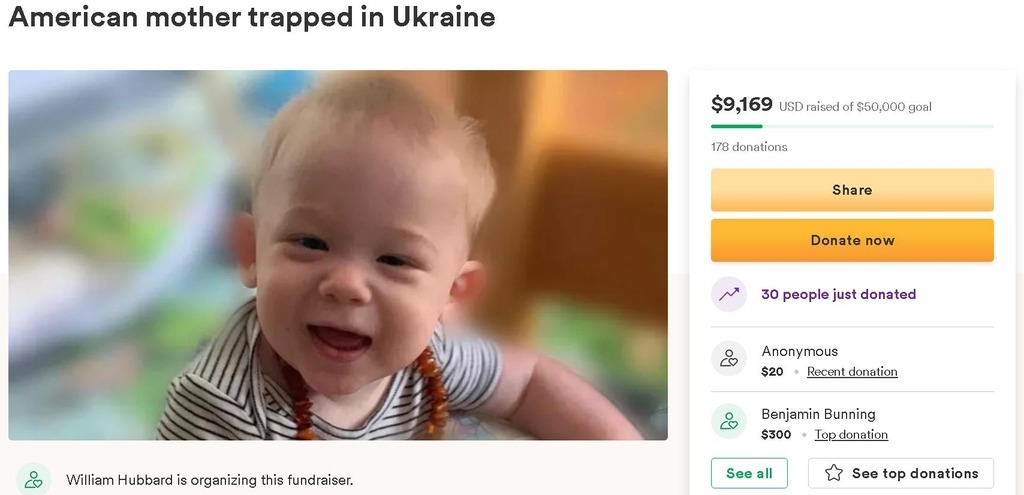1024x495 pixels.
Task: Follow the Top donation link
Action: pyautogui.click(x=851, y=435)
